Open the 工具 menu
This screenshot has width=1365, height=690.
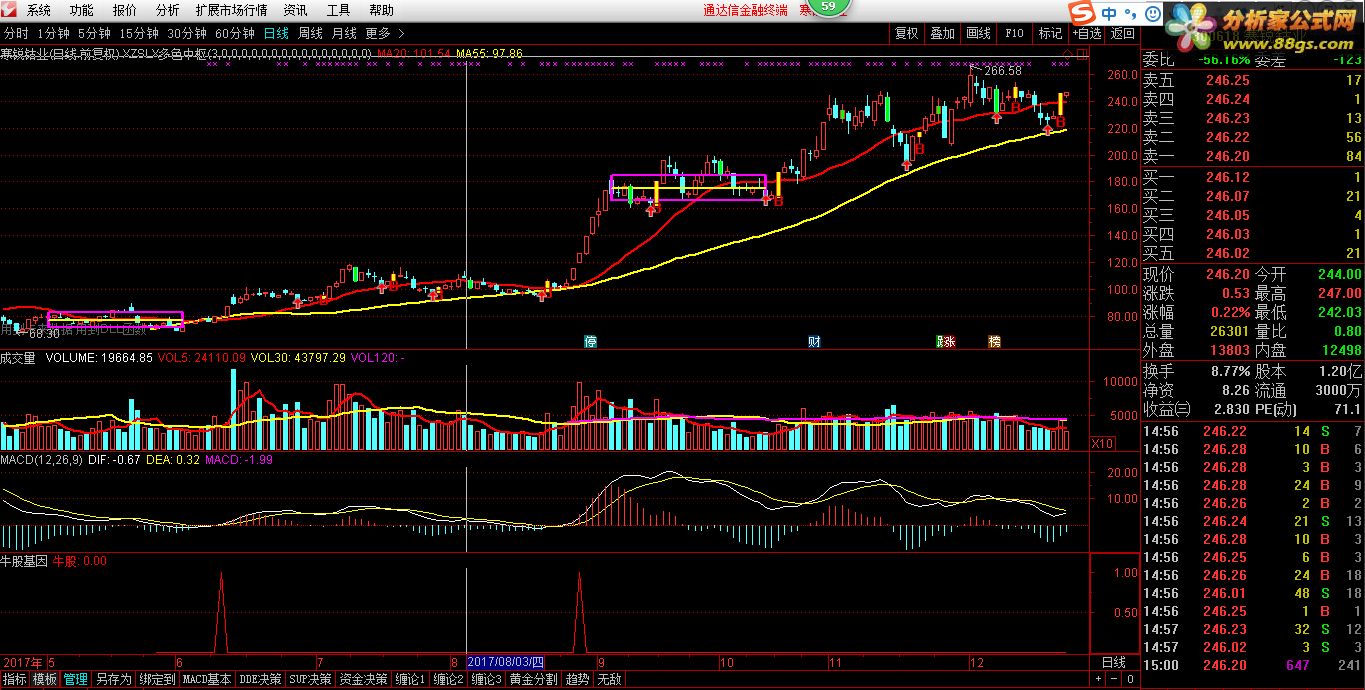click(x=338, y=10)
